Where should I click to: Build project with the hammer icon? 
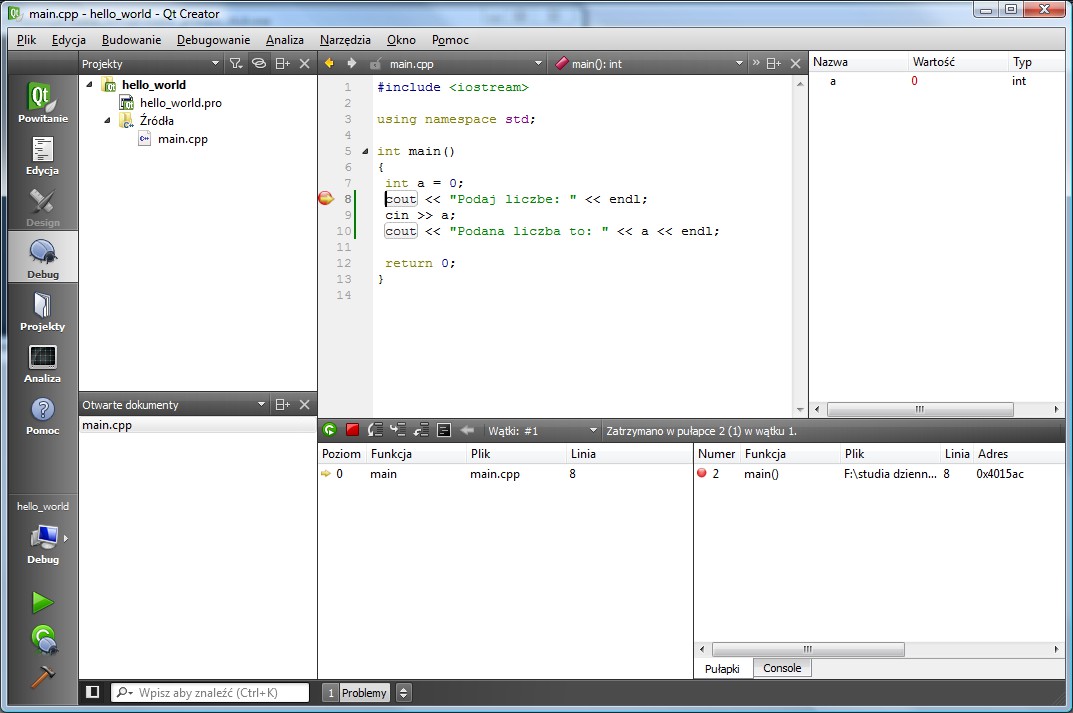(42, 677)
